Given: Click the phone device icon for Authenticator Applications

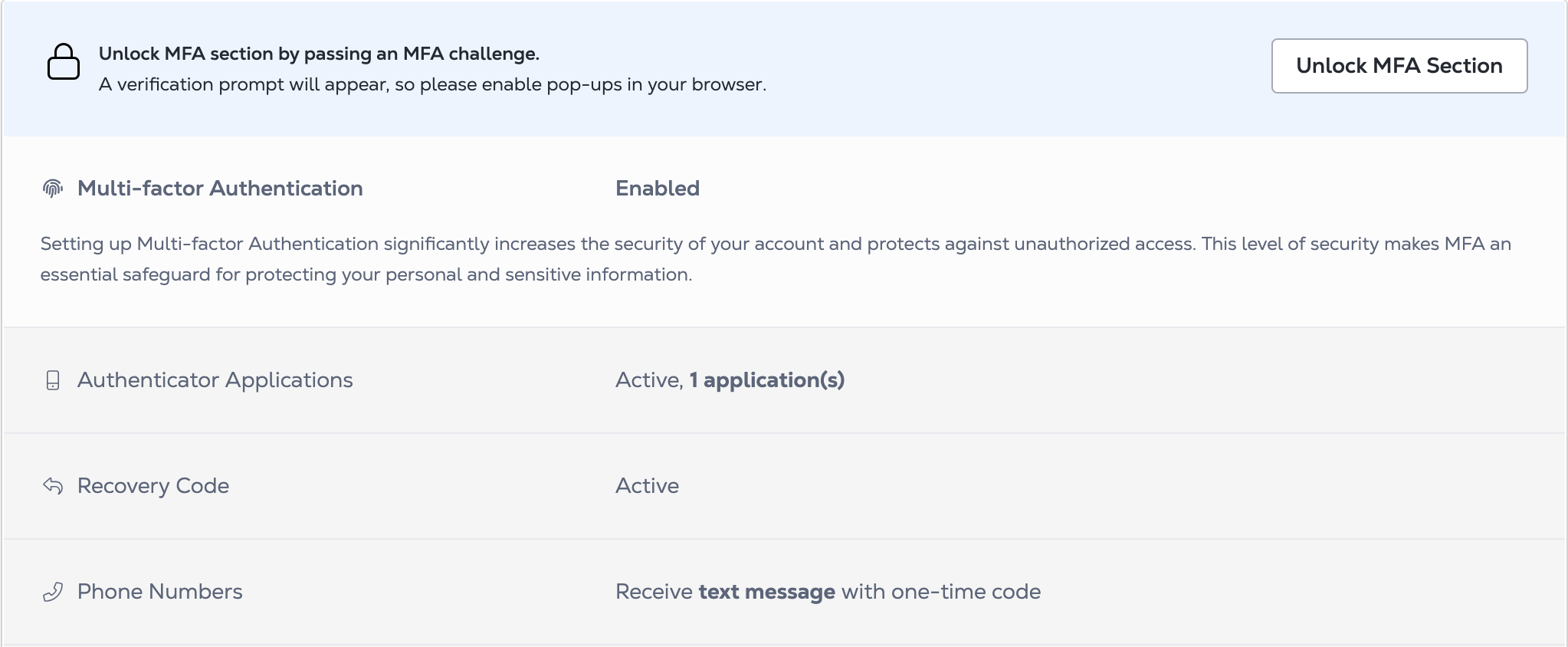Looking at the screenshot, I should point(53,380).
